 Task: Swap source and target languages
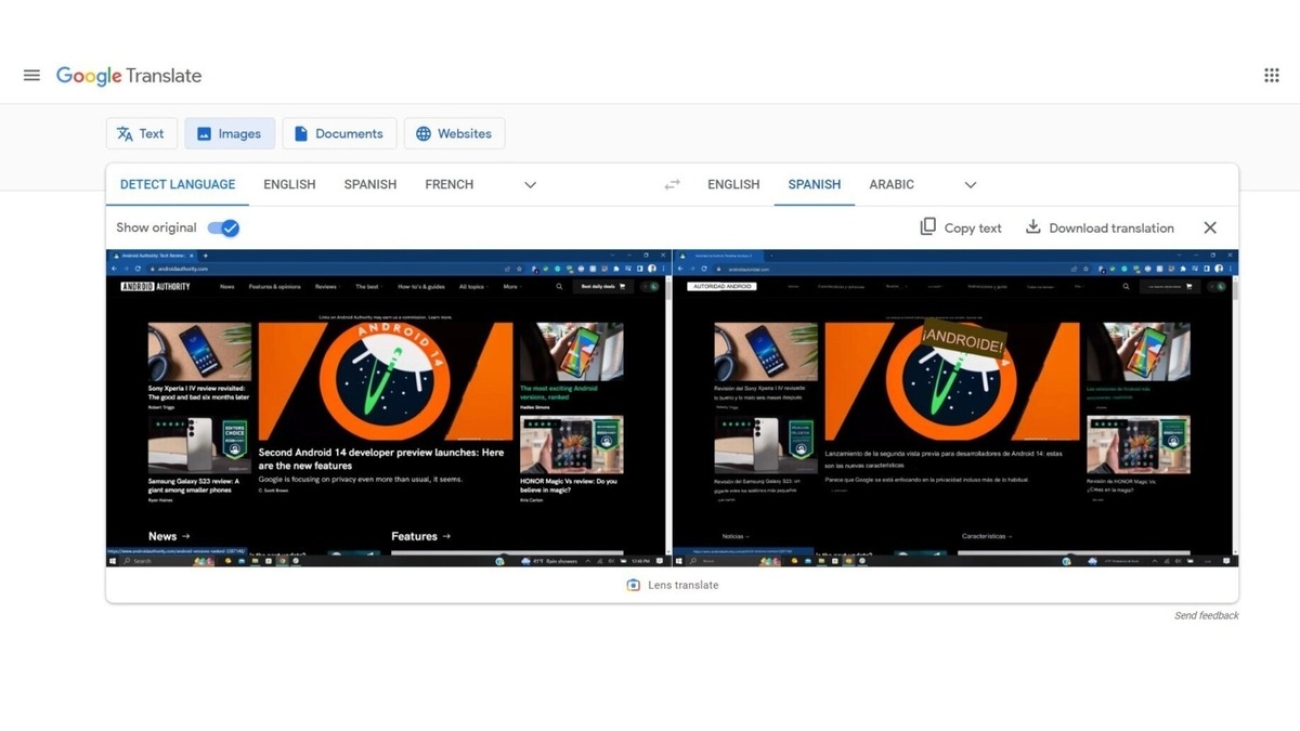672,185
